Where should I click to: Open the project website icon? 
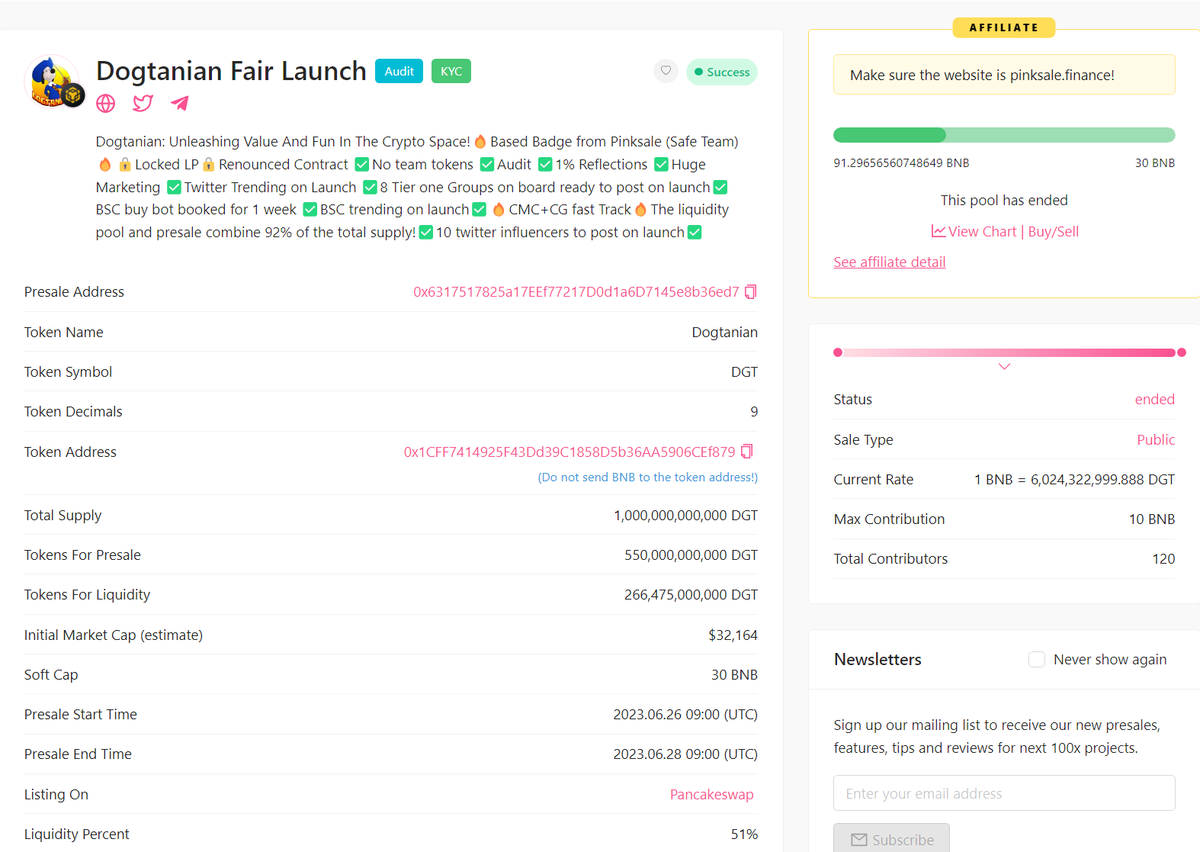[105, 103]
